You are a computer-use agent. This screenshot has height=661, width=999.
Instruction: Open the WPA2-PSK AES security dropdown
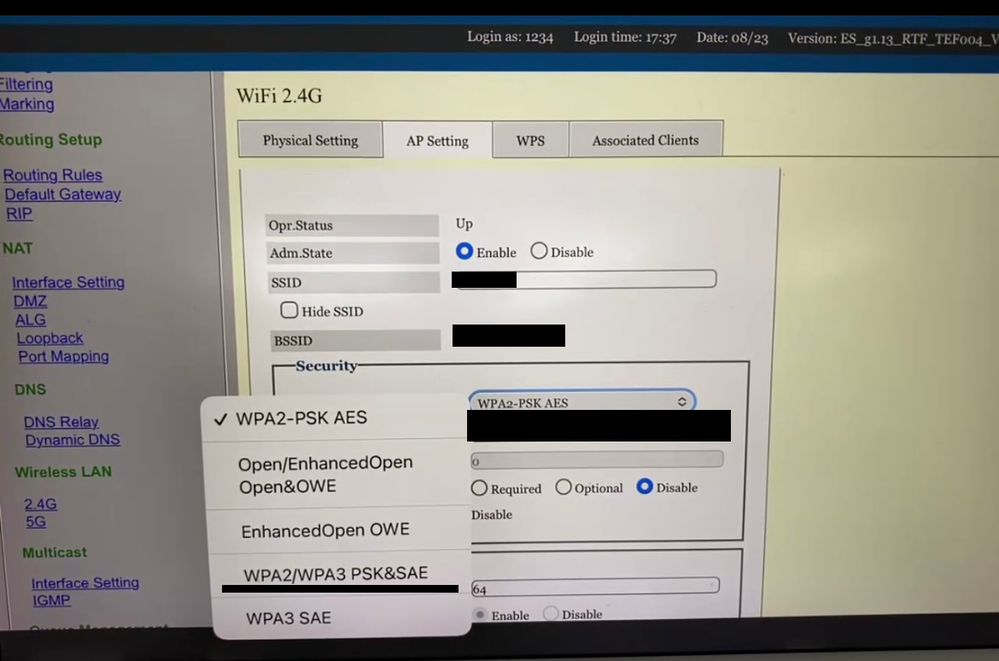(581, 402)
